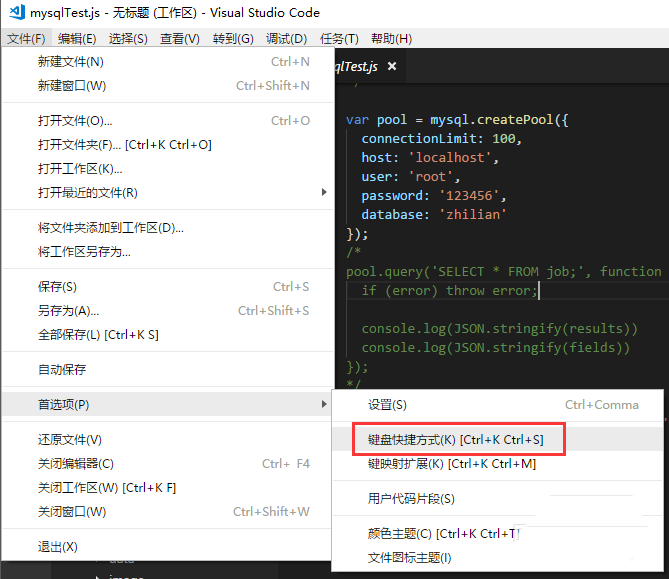
Task: Open the 文件(F) menu
Action: click(26, 39)
